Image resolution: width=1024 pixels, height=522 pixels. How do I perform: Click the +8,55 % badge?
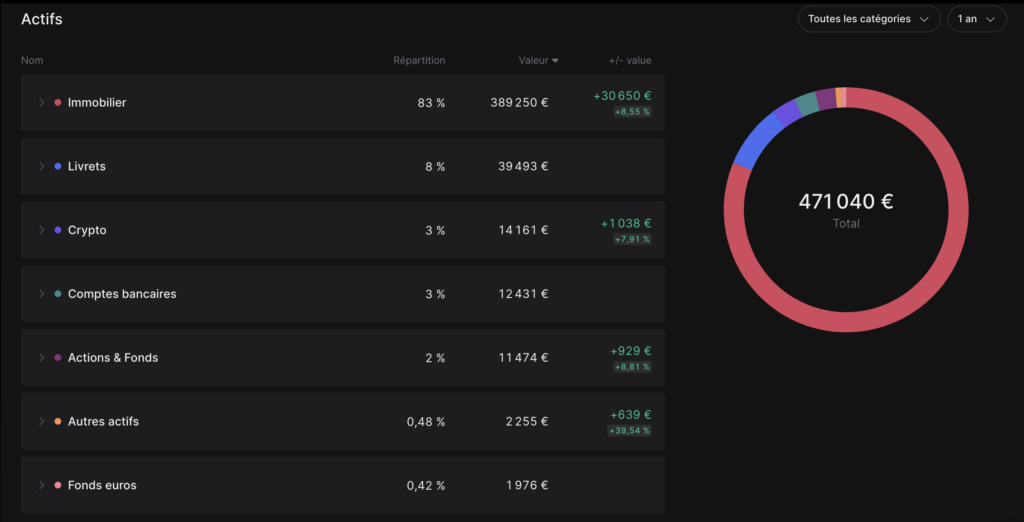tap(632, 112)
